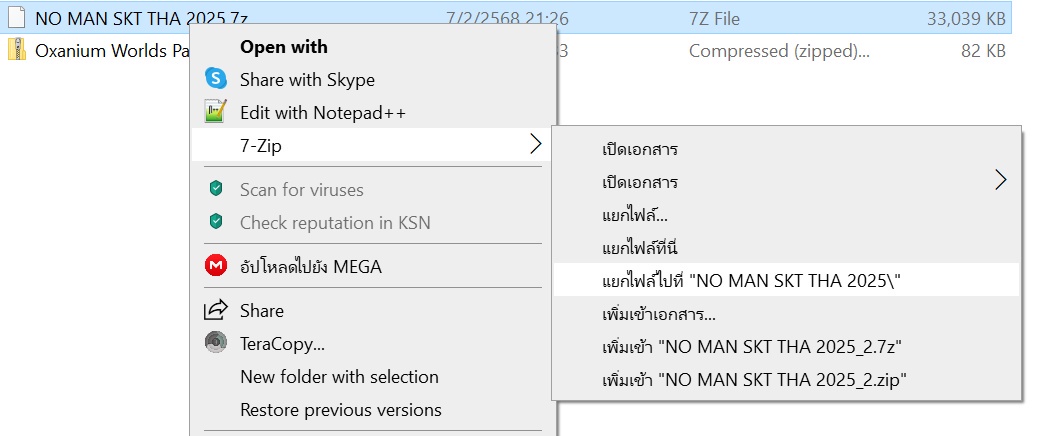Open the เพิ่มเข้าเอกสาร... dialog entry
1055x436 pixels.
[659, 314]
